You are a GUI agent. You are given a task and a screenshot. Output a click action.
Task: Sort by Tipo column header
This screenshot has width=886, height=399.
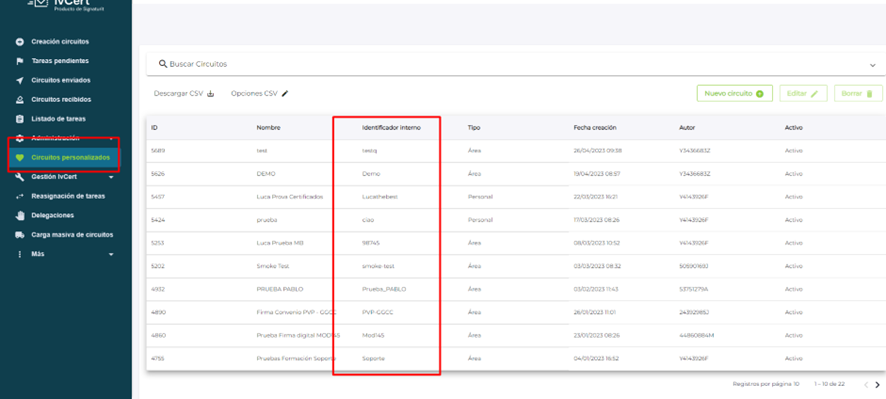[x=474, y=128]
